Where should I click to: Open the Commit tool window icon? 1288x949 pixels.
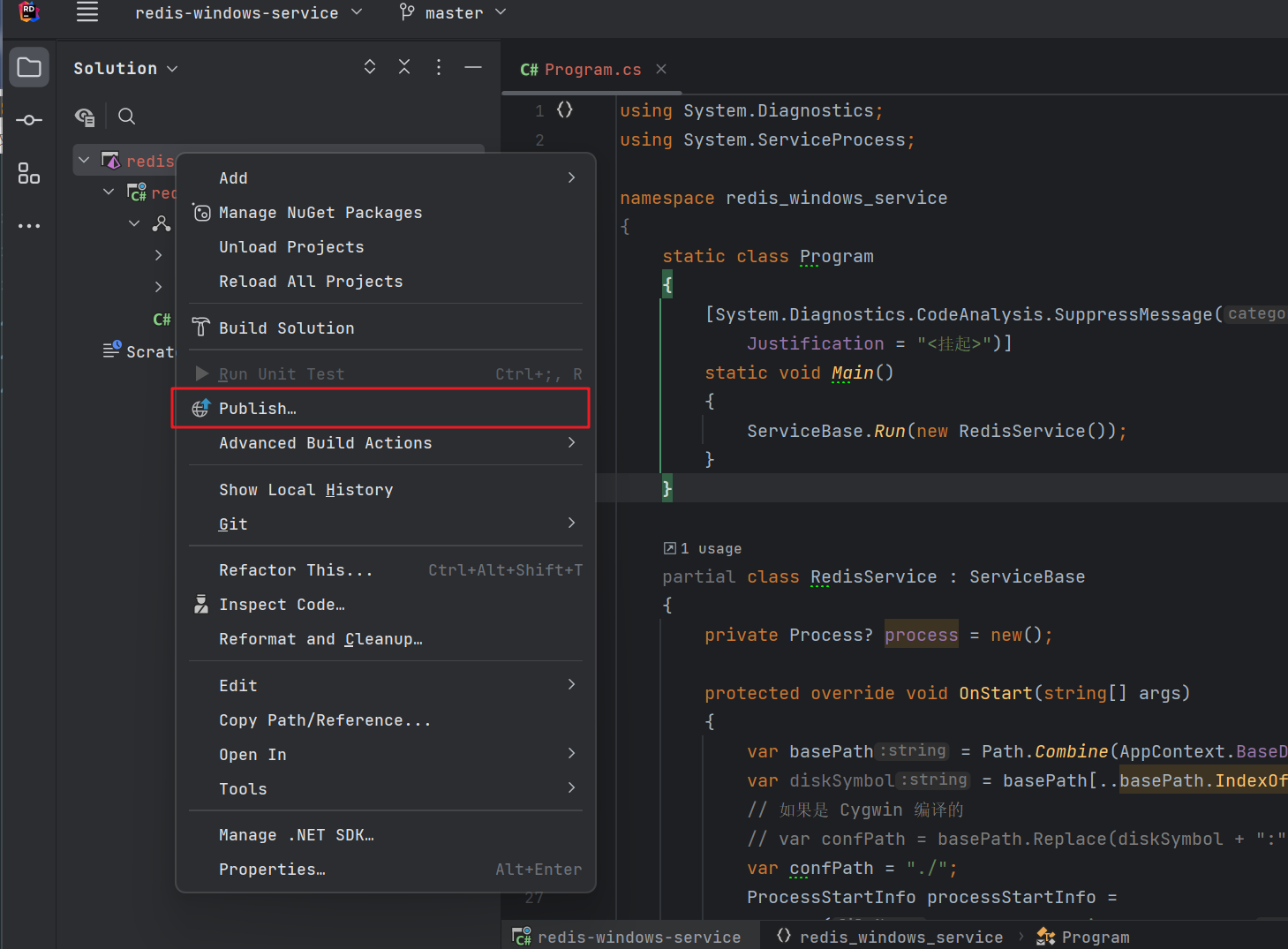click(29, 120)
